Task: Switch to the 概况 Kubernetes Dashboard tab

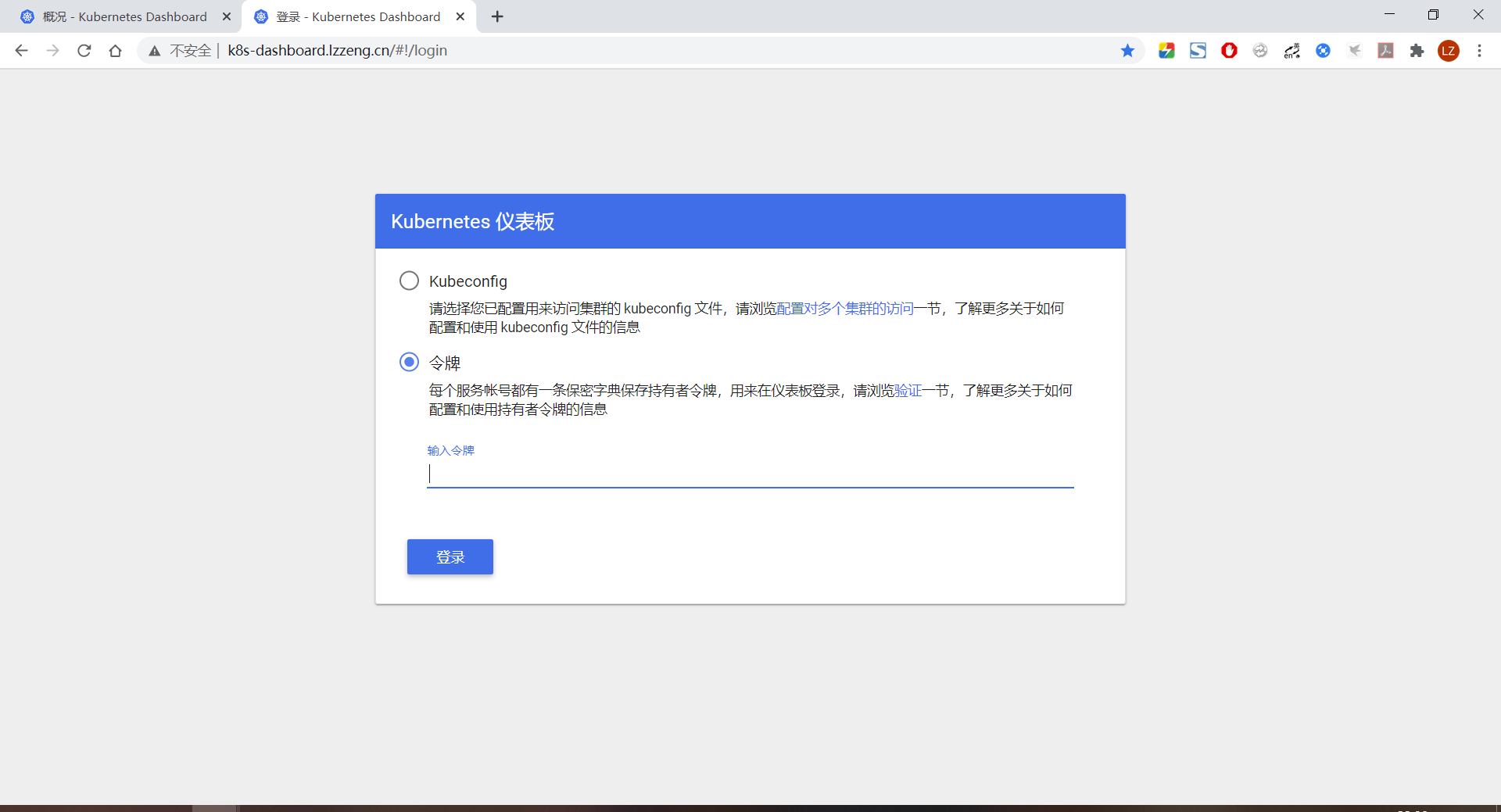Action: pyautogui.click(x=125, y=16)
